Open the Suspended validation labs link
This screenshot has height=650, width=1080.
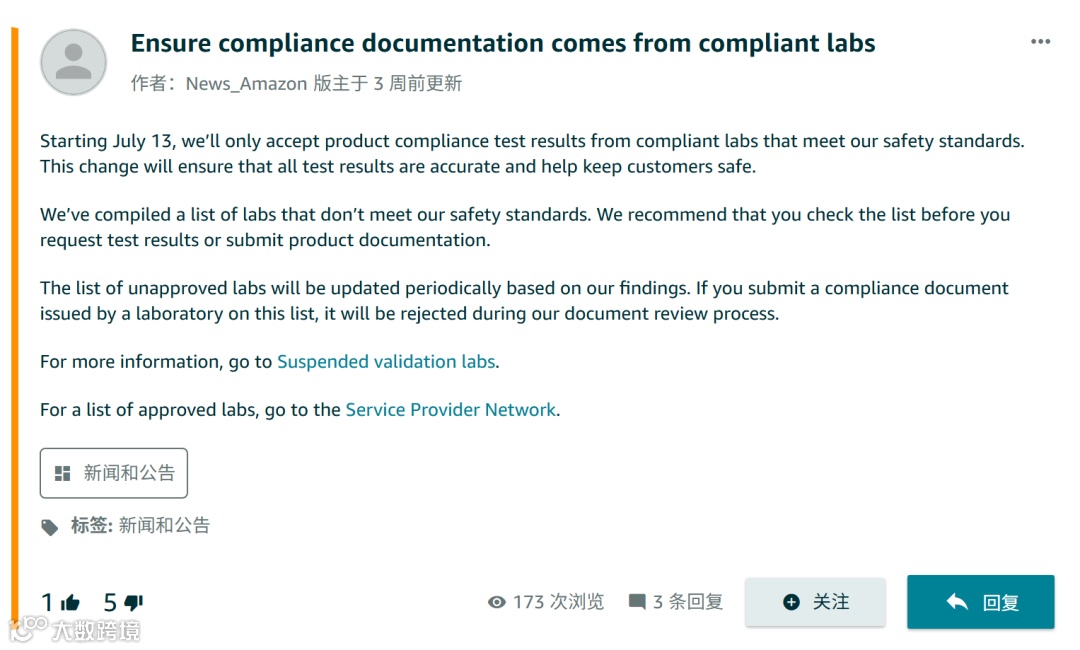click(386, 362)
